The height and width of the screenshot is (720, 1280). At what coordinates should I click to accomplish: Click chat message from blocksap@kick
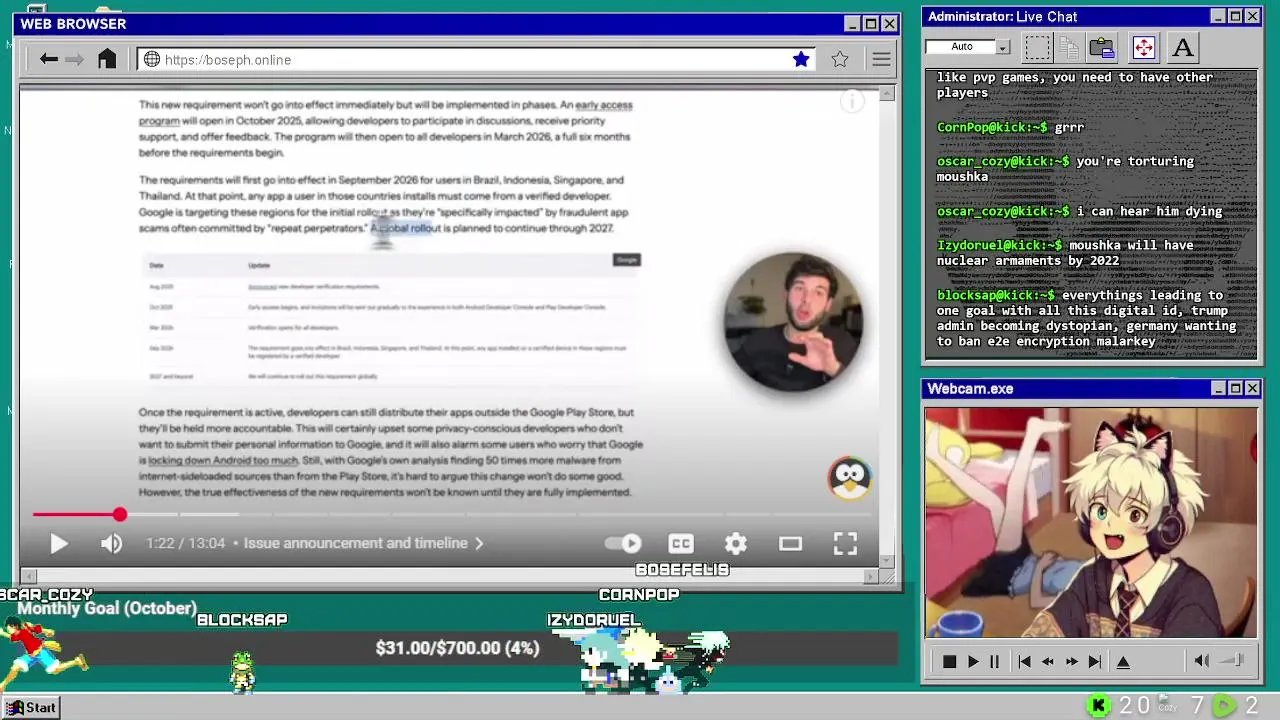[x=1087, y=318]
